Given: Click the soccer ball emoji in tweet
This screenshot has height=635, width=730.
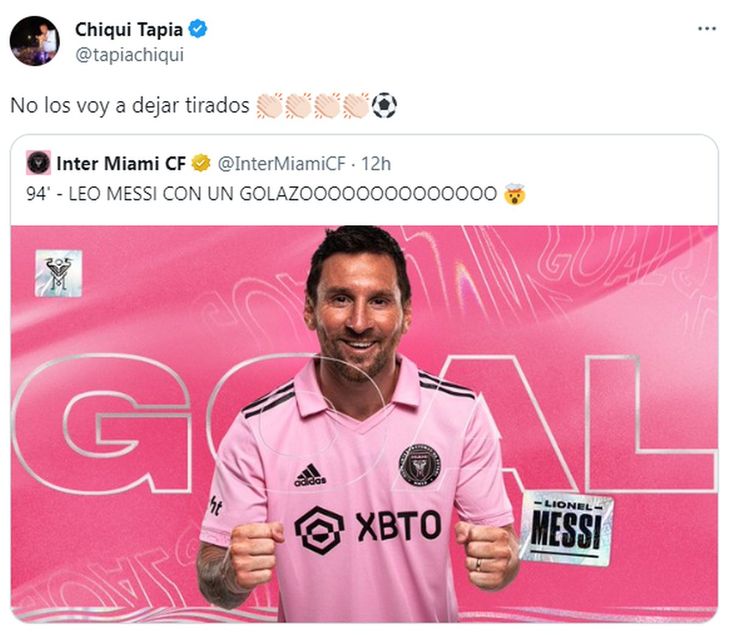Looking at the screenshot, I should tap(384, 105).
